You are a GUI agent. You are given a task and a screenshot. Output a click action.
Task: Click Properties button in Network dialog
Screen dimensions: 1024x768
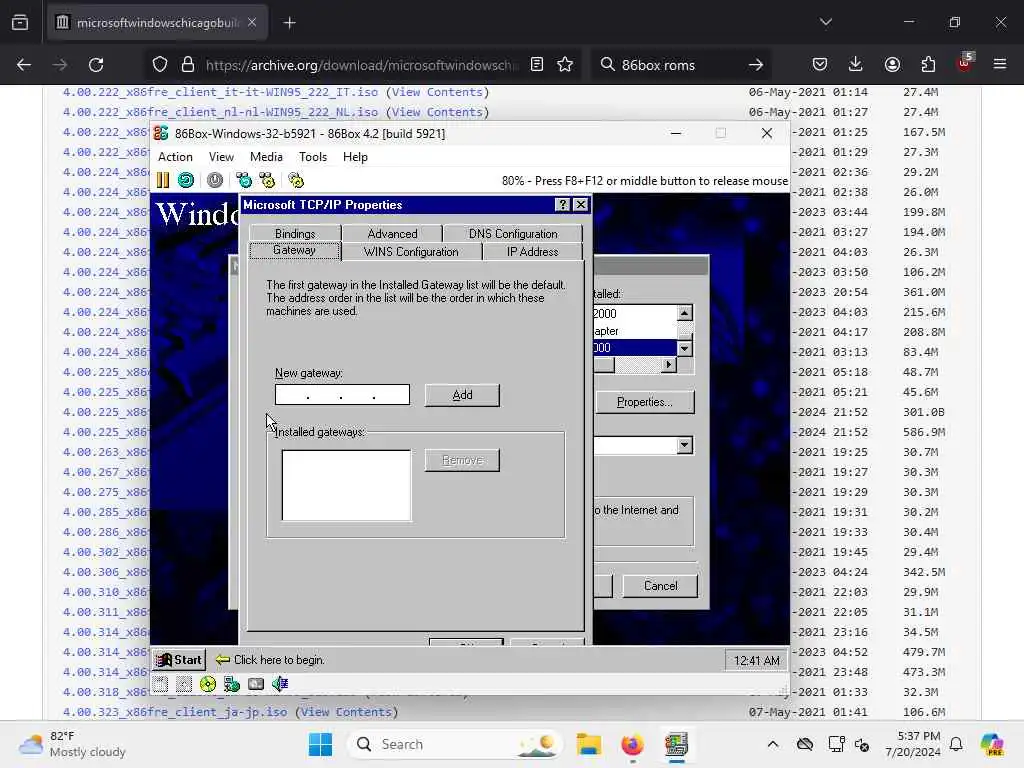point(645,402)
